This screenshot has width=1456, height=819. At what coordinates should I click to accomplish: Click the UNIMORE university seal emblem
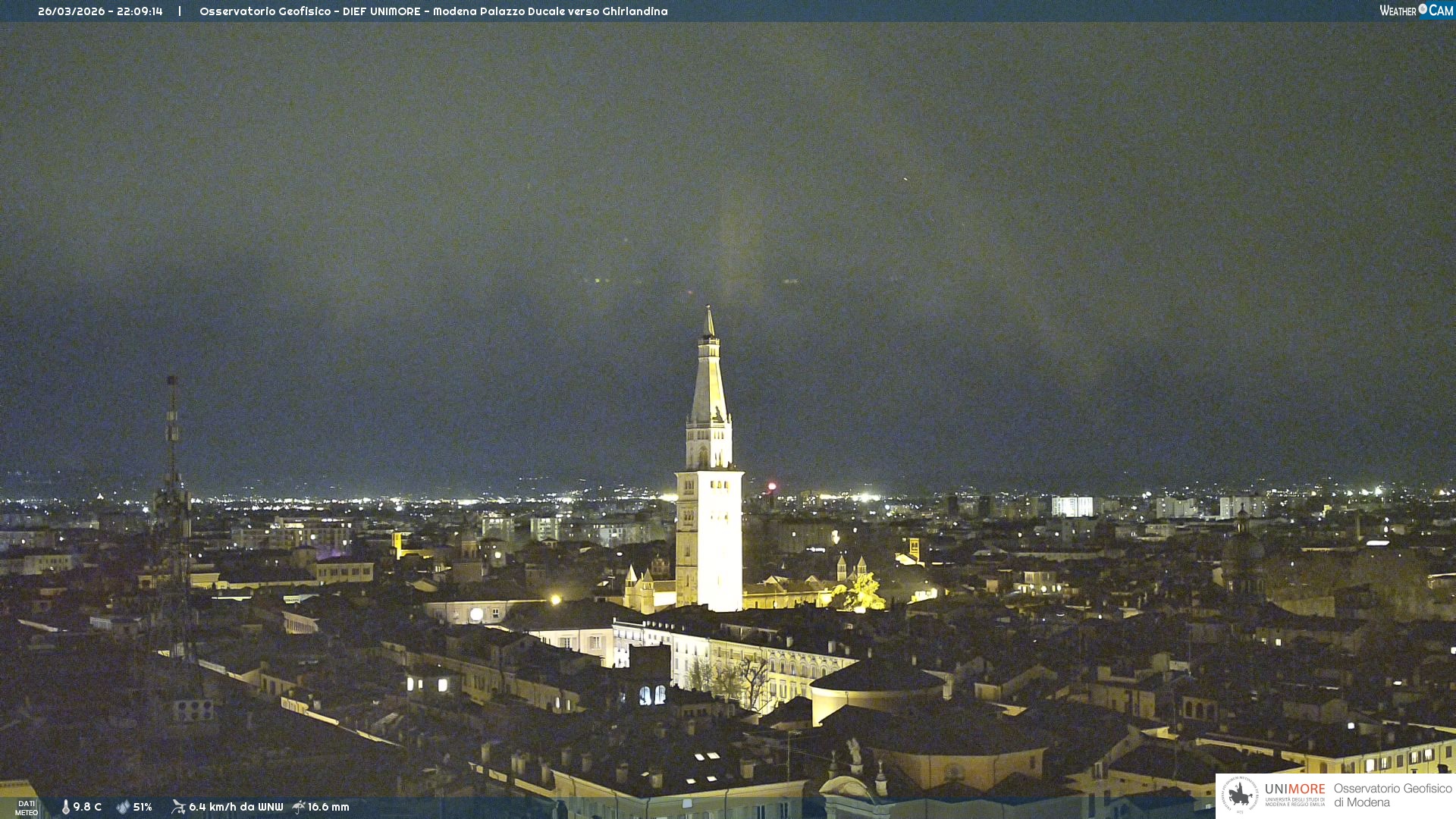1240,795
